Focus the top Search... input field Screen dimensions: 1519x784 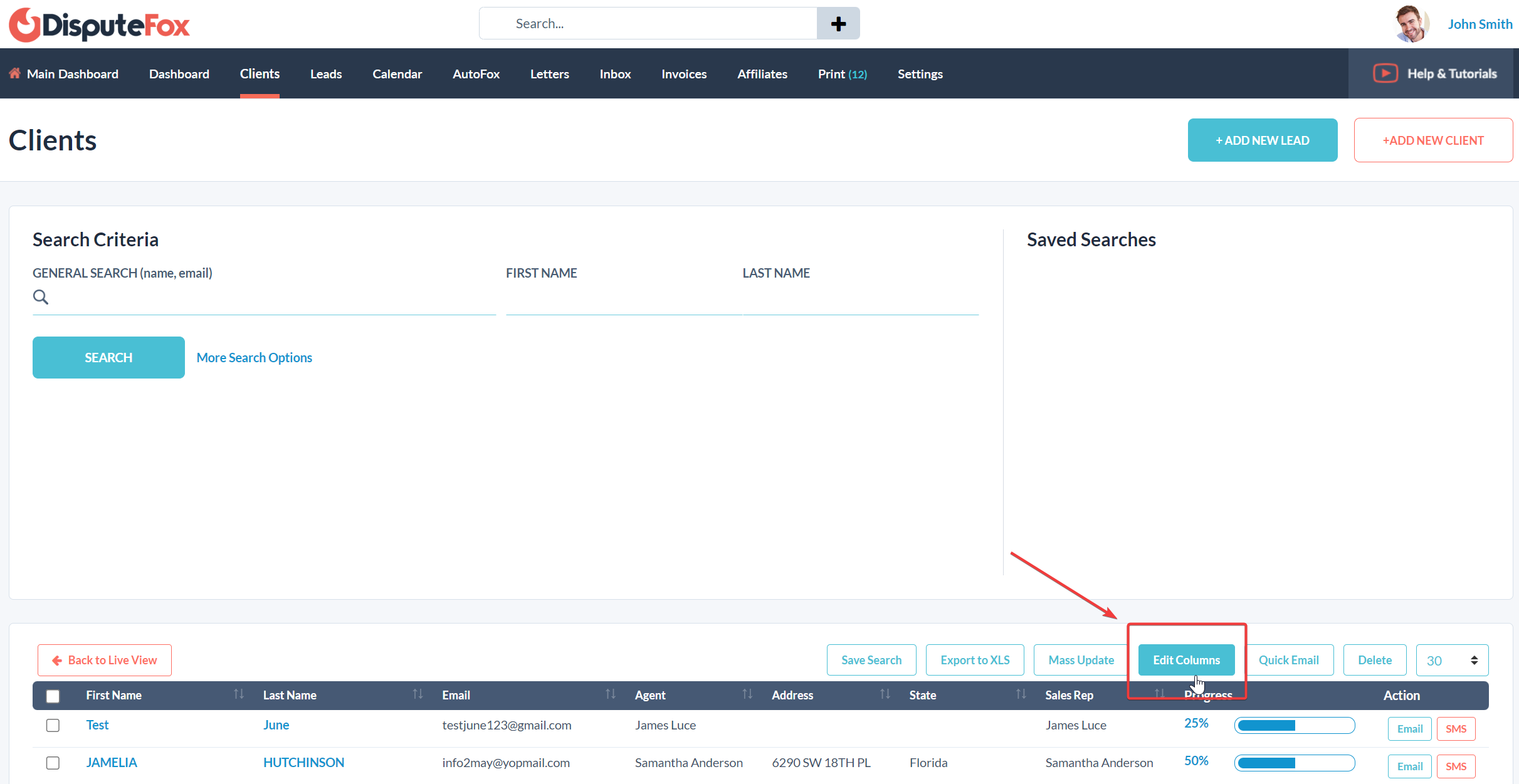pyautogui.click(x=648, y=24)
